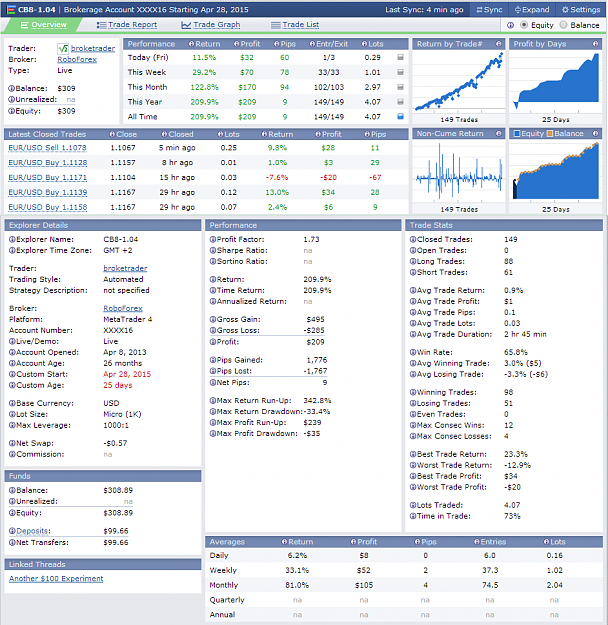Open the Trade Report tab
The width and height of the screenshot is (608, 625).
(127, 25)
